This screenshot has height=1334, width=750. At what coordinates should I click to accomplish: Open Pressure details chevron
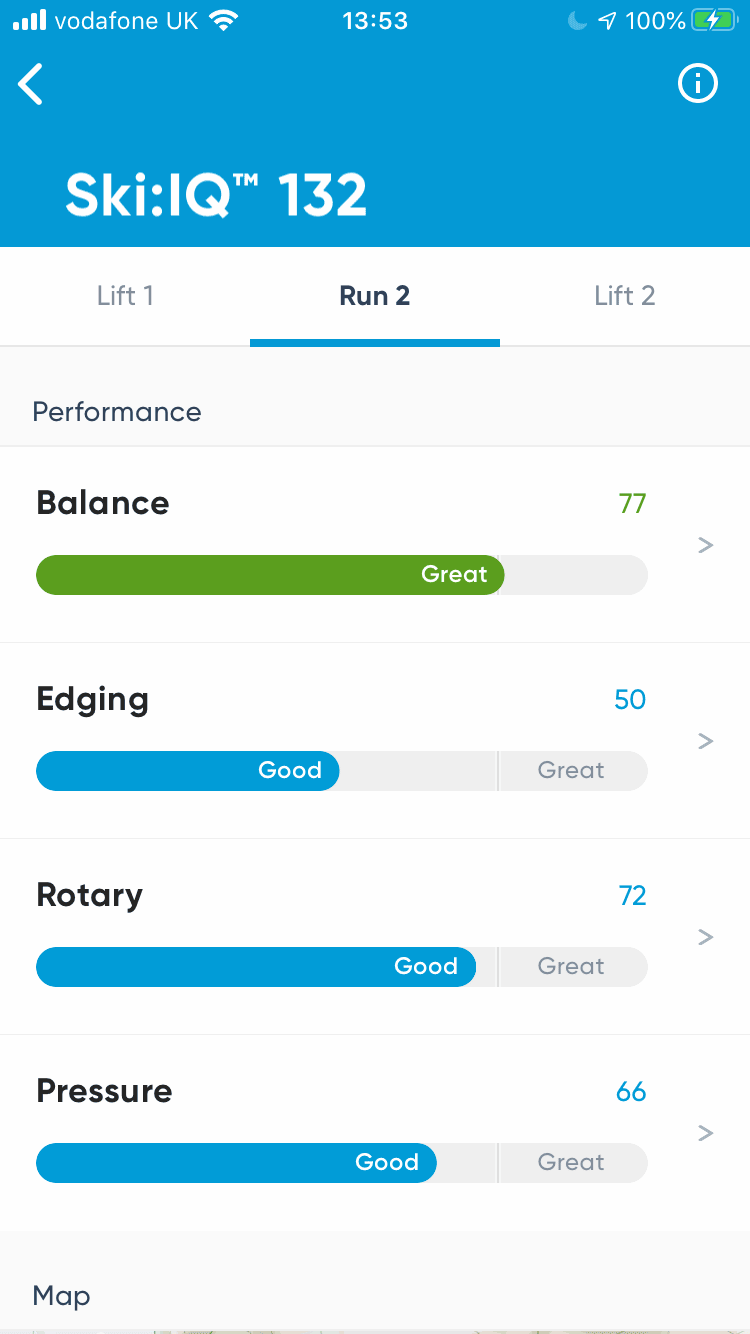[x=706, y=1133]
